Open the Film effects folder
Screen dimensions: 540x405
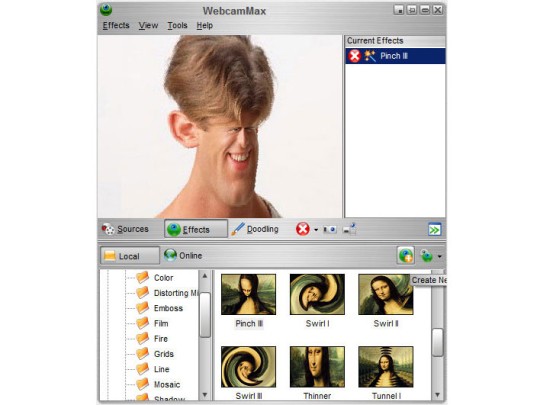point(152,323)
